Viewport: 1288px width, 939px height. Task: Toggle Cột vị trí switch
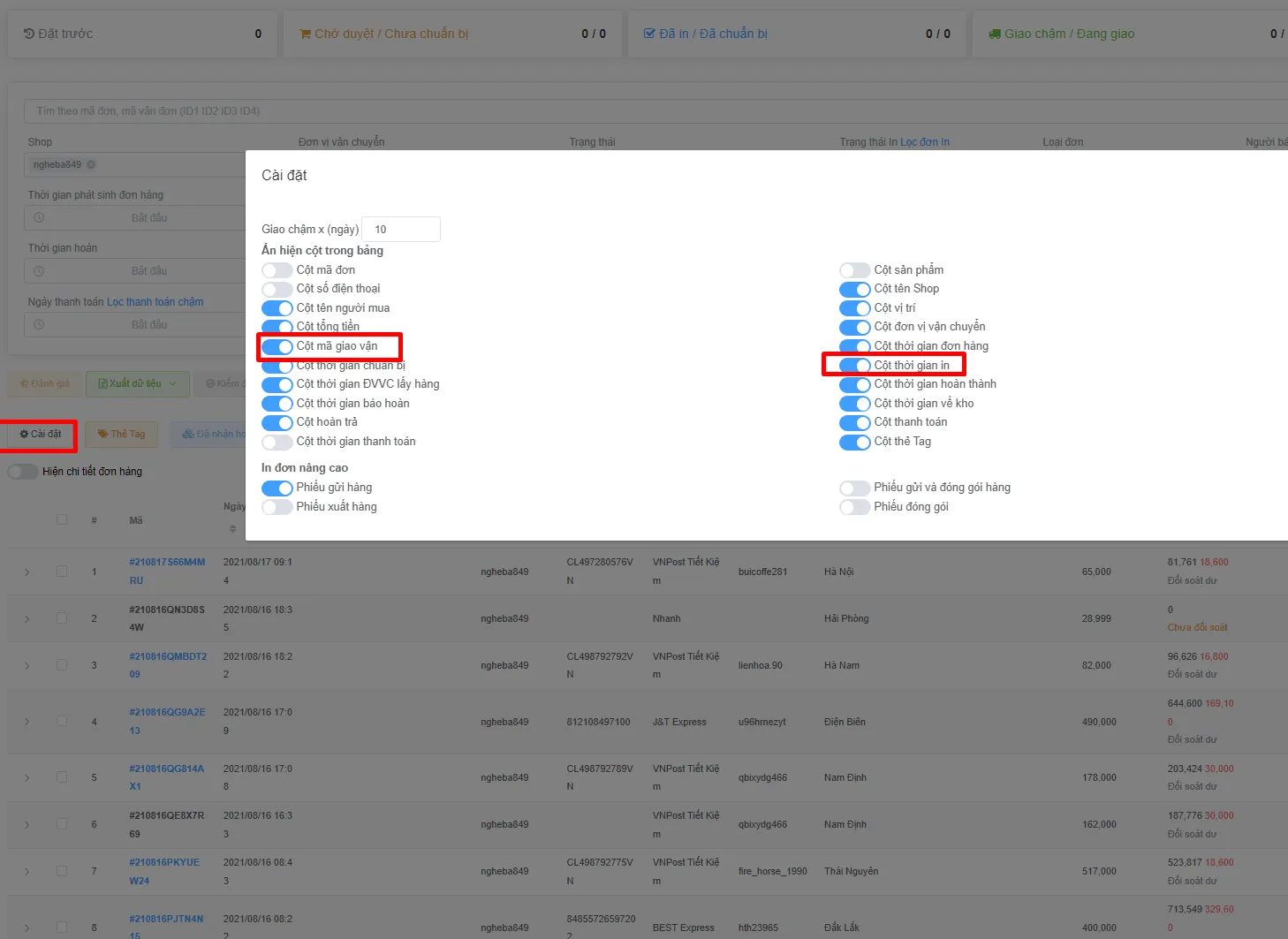click(x=854, y=308)
